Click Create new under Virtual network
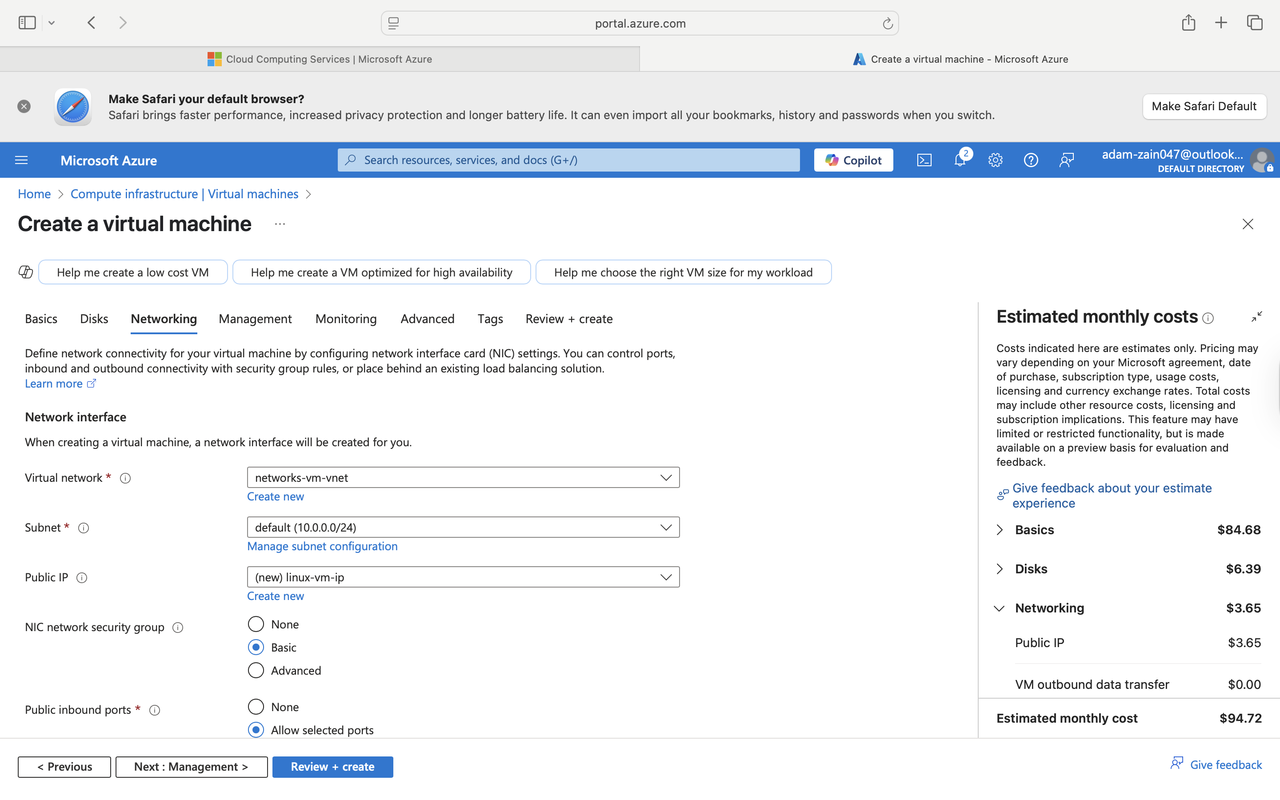The height and width of the screenshot is (800, 1280). [x=276, y=497]
